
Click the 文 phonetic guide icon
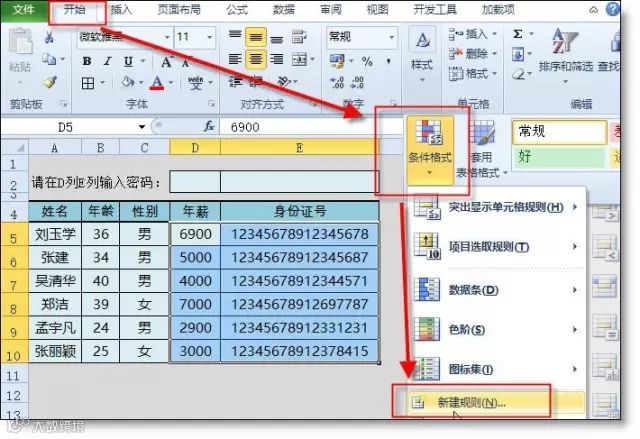(195, 83)
